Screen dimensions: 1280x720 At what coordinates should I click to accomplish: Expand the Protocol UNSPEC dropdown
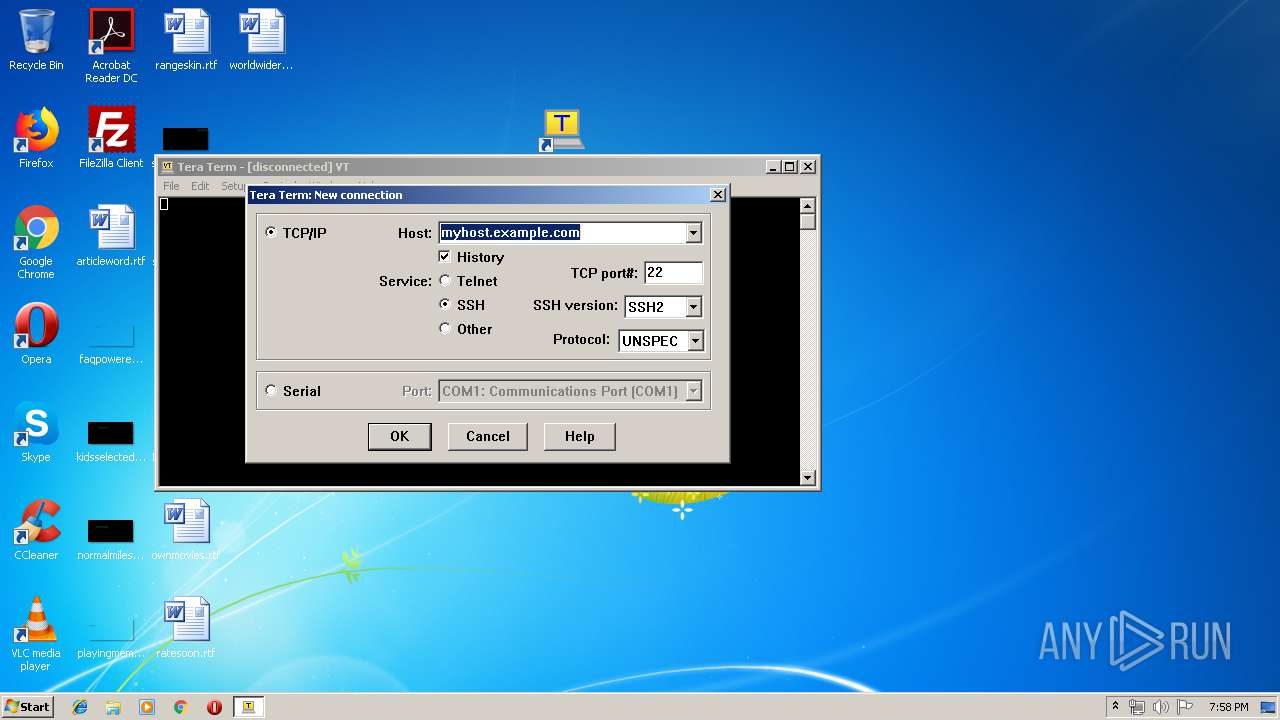695,341
